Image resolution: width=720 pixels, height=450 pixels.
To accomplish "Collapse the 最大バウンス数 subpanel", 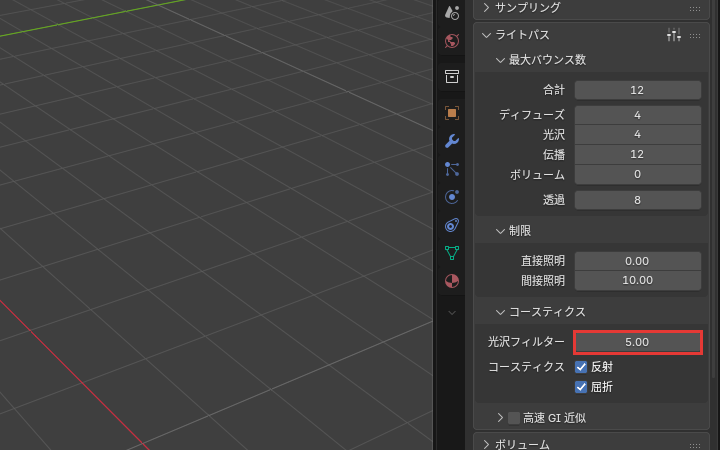I will click(x=501, y=60).
